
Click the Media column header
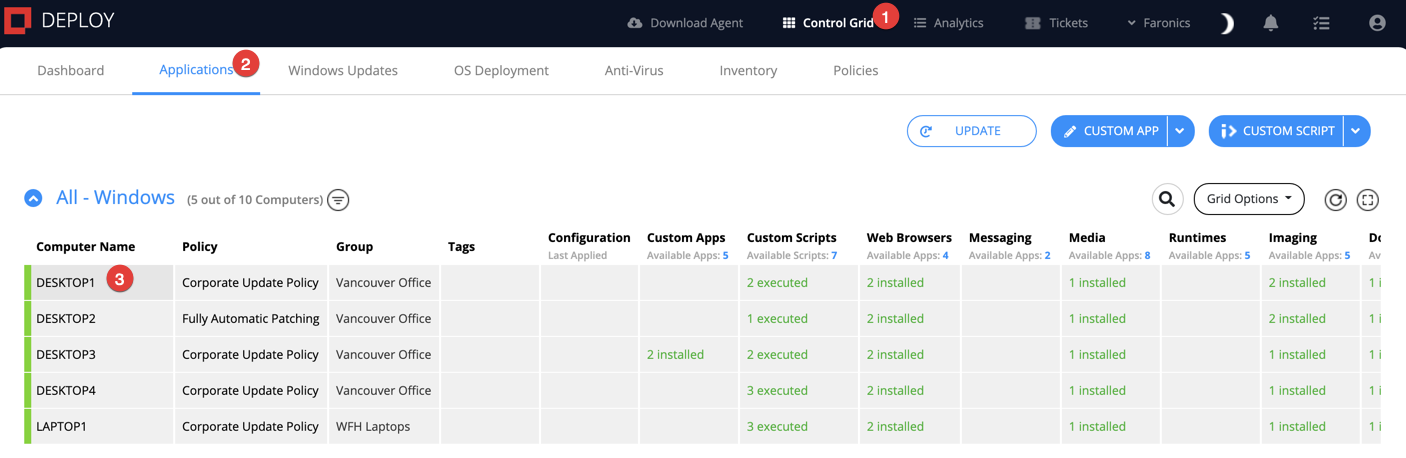tap(1087, 238)
